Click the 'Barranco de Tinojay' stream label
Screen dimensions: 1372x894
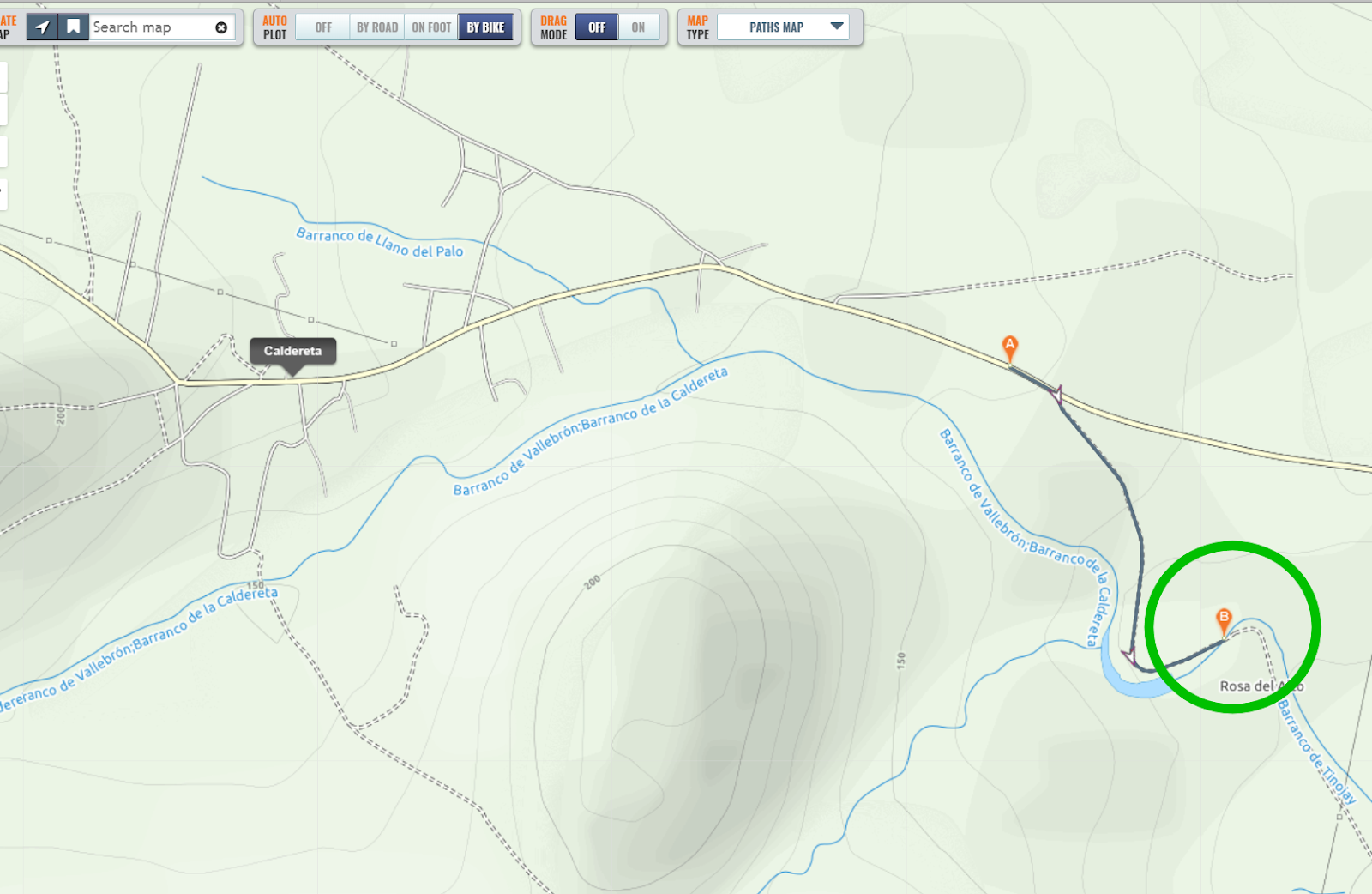[1317, 752]
